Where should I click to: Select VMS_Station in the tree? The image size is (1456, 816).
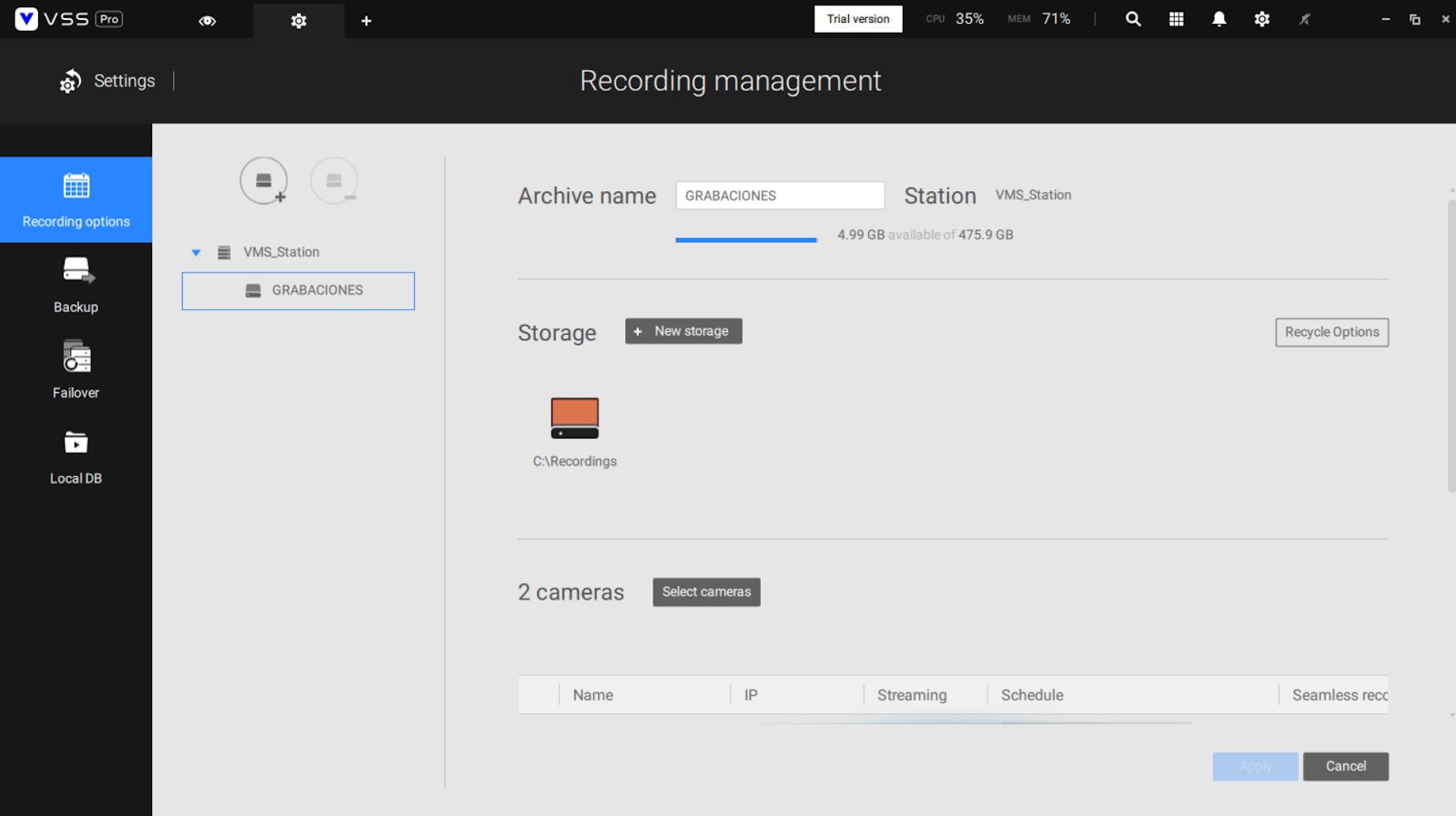[281, 252]
